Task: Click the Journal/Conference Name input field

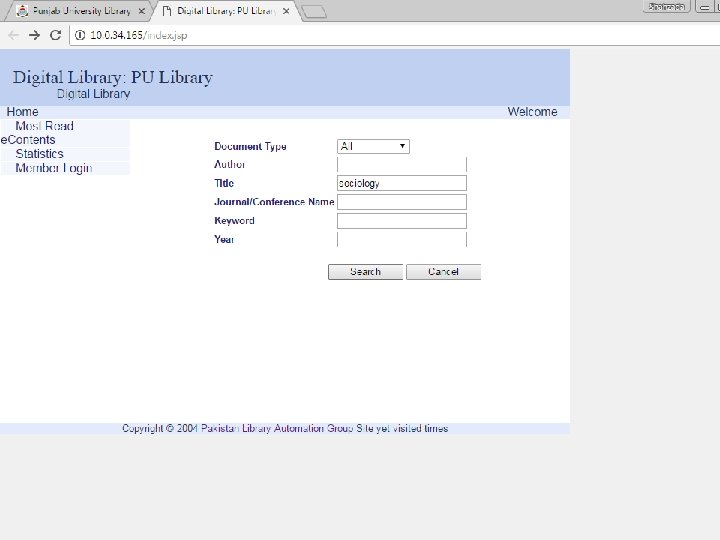Action: tap(402, 202)
